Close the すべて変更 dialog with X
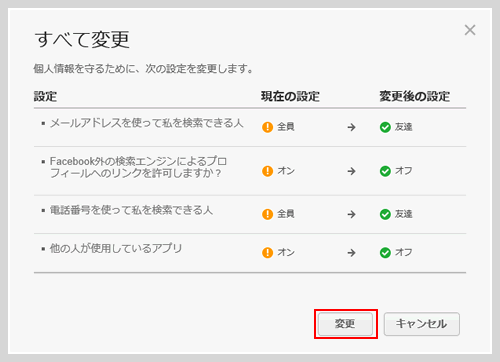The width and height of the screenshot is (500, 362). coord(470,30)
